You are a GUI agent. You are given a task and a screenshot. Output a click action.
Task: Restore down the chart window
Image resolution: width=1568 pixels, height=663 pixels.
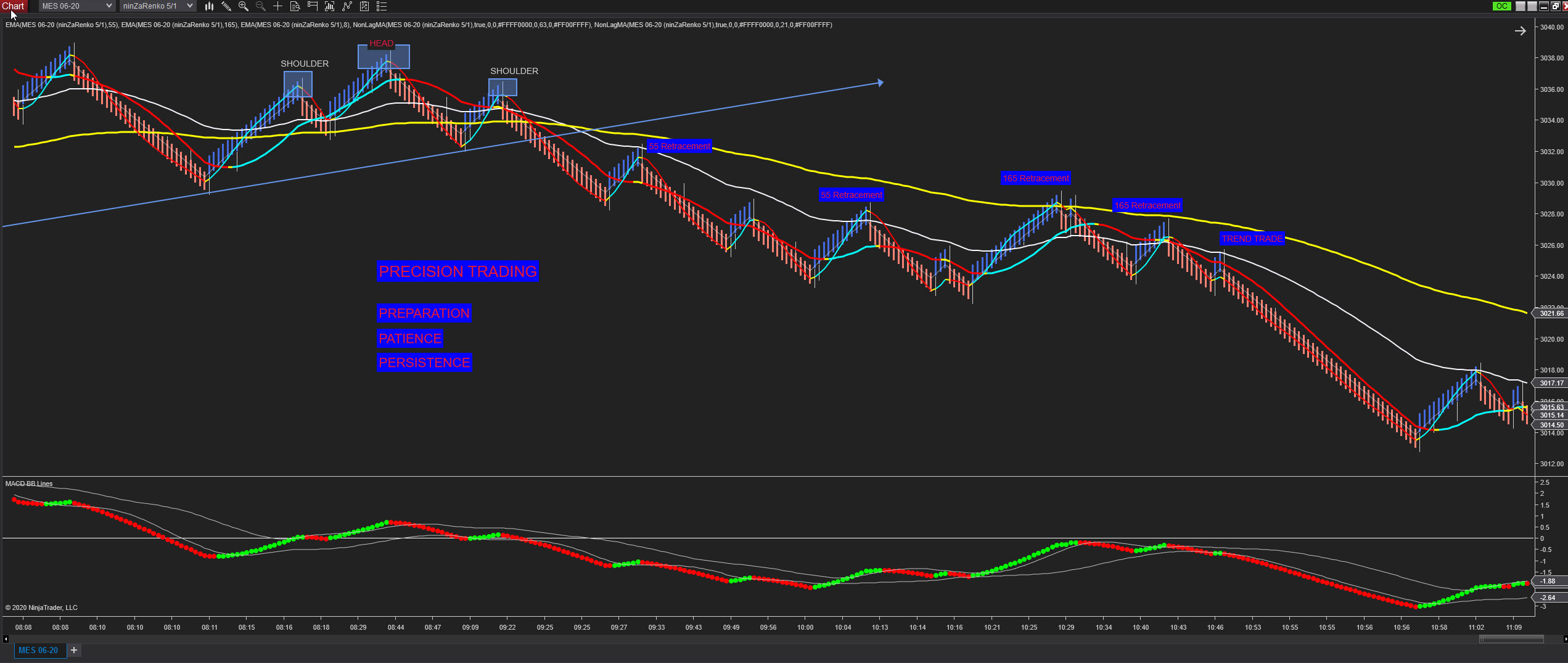(x=1556, y=6)
